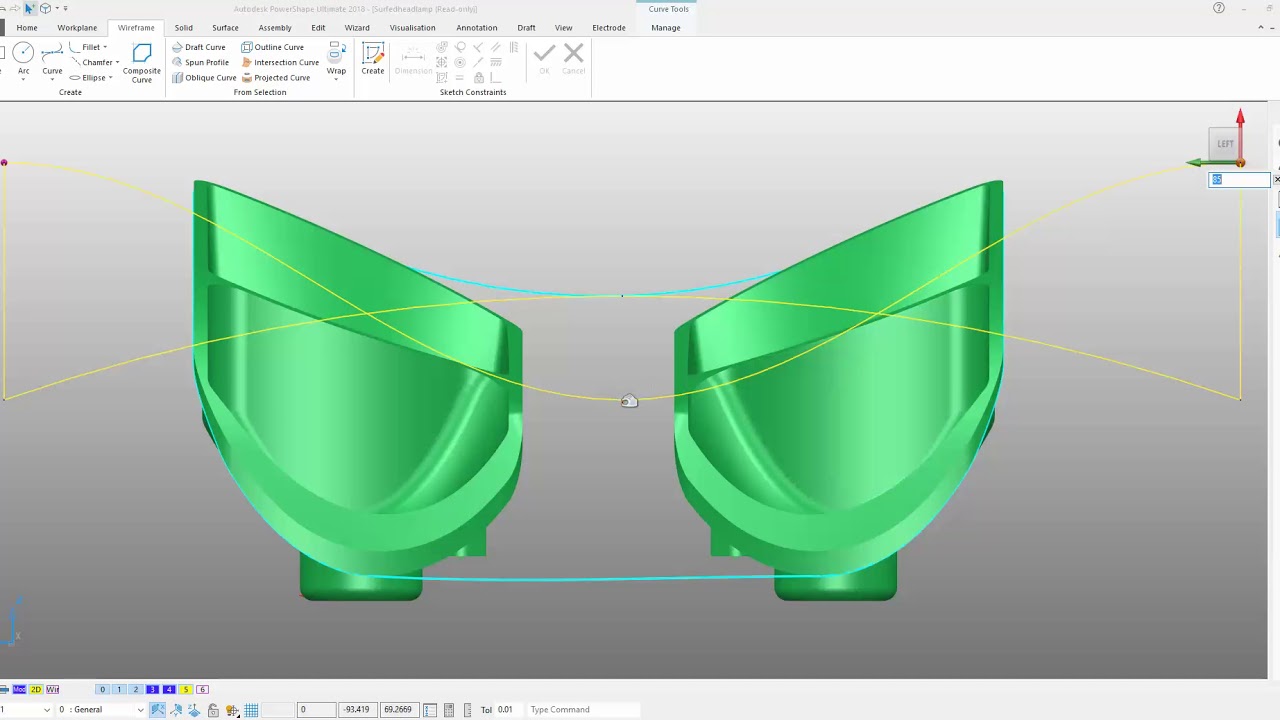Open the Visualisation tab

point(412,27)
